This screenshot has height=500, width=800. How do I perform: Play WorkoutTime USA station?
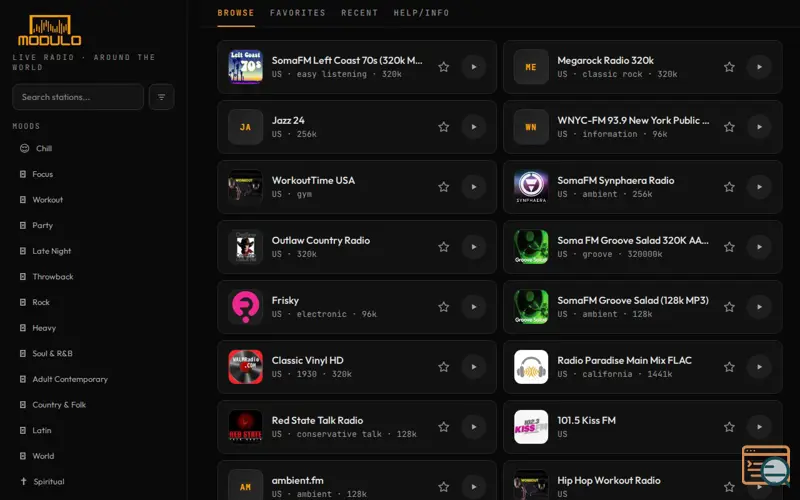click(474, 187)
